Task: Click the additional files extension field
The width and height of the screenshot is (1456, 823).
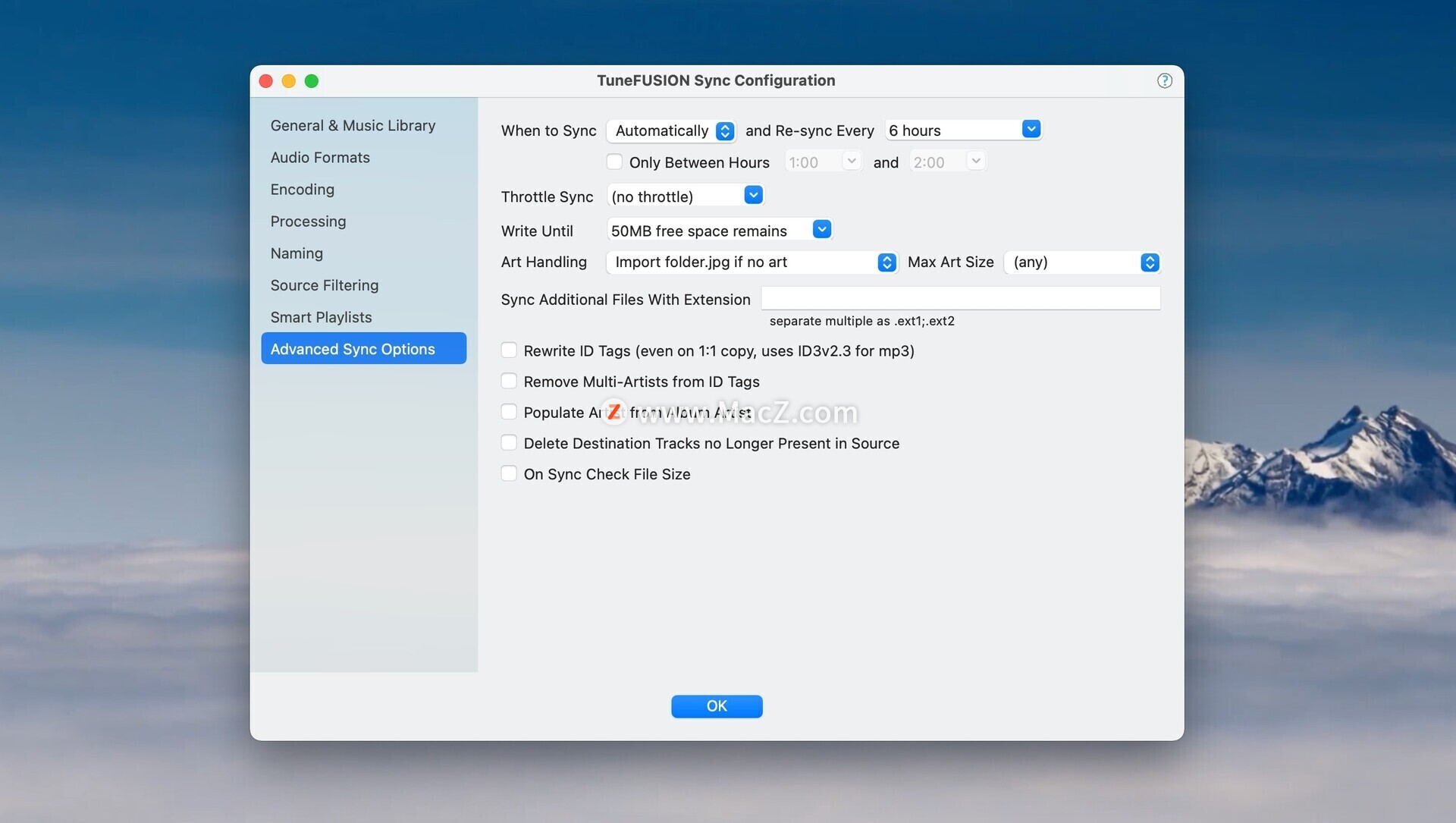Action: point(961,298)
